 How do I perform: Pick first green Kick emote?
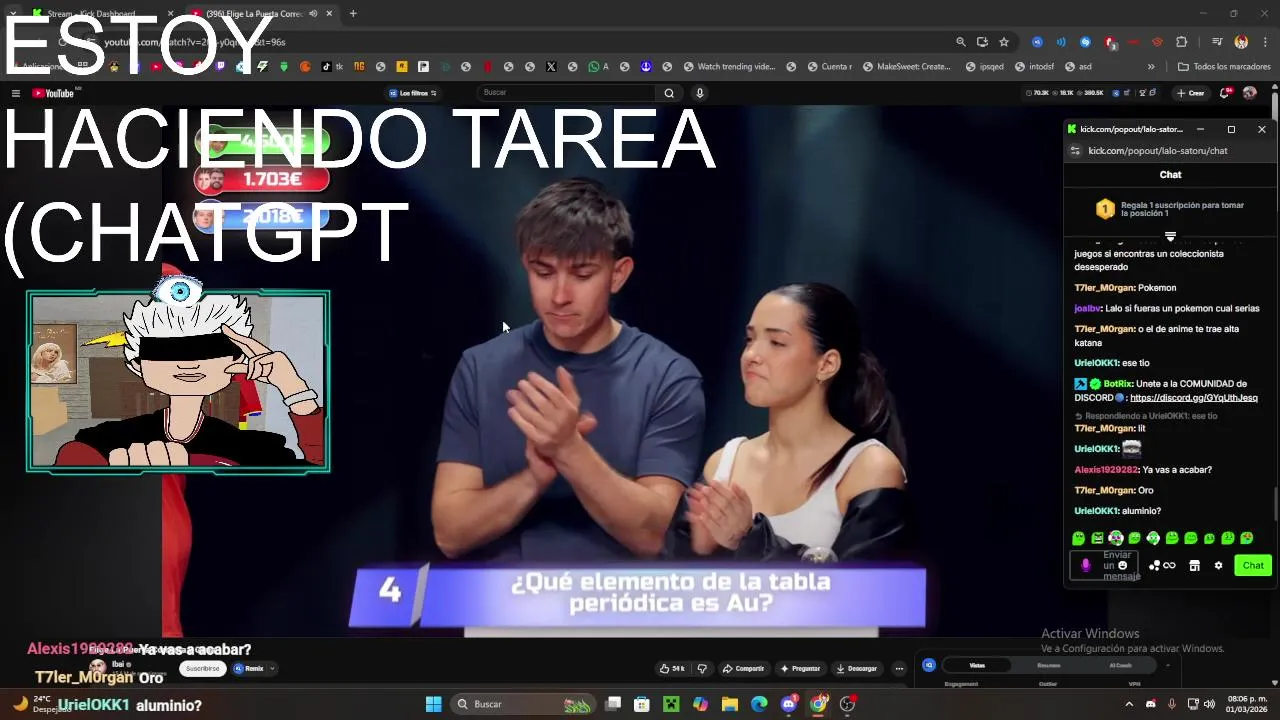(1079, 538)
